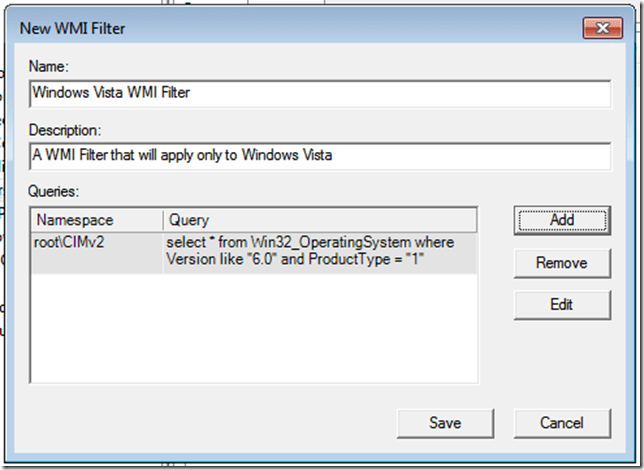Select the root\CIMv2 namespace entry
The width and height of the screenshot is (644, 470).
click(x=73, y=242)
